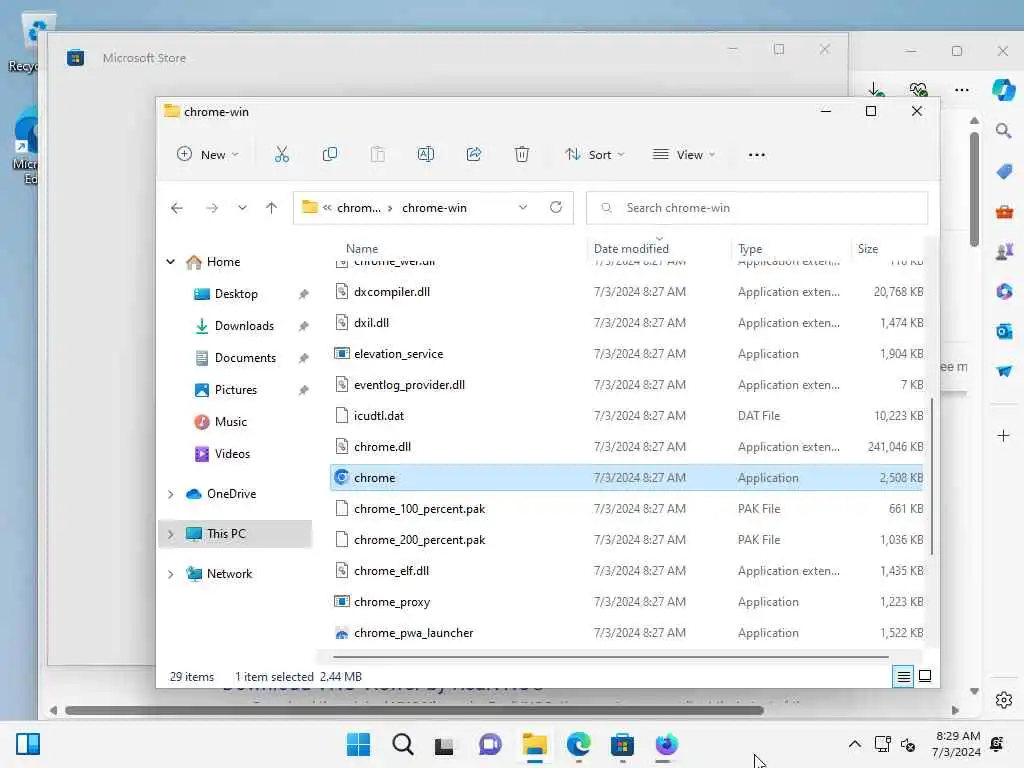The width and height of the screenshot is (1024, 768).
Task: Open recent locations chevron dropdown
Action: [242, 208]
